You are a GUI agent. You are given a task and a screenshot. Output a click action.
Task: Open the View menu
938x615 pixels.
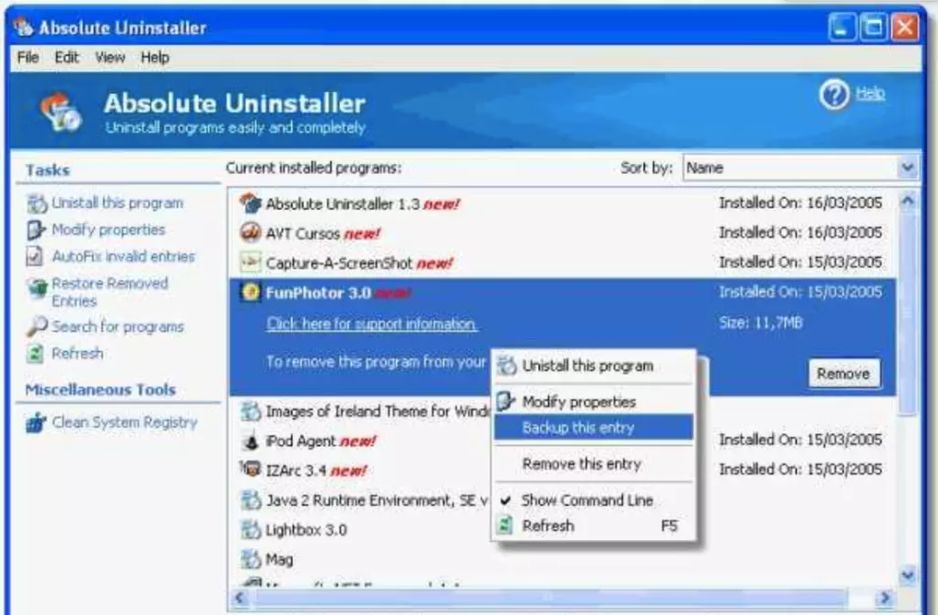pyautogui.click(x=110, y=57)
